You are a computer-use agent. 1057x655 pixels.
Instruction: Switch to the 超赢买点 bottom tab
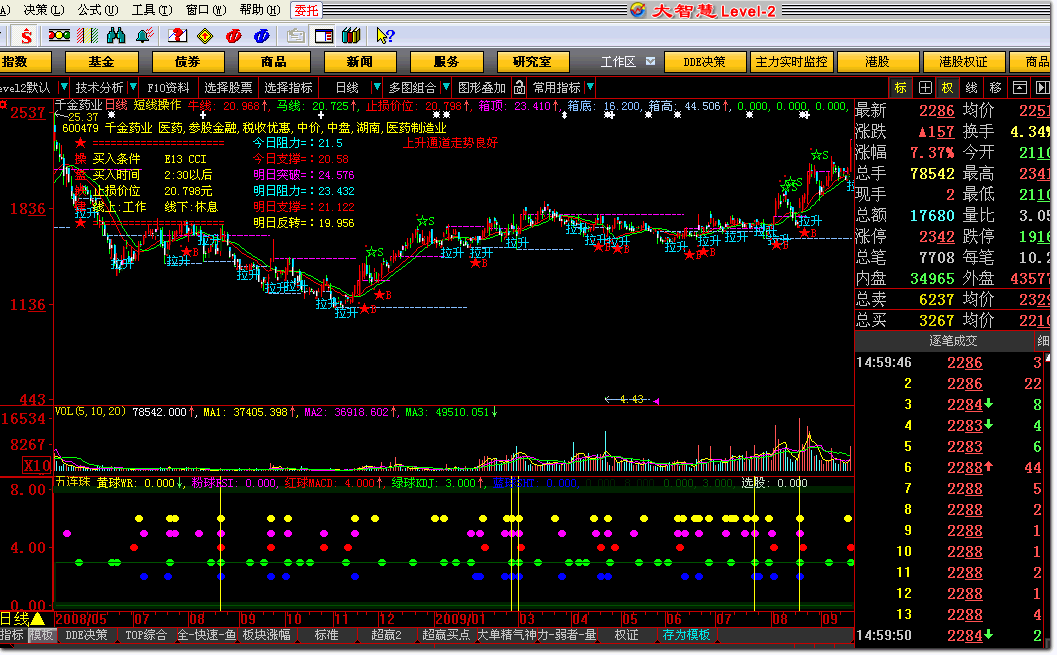[446, 635]
